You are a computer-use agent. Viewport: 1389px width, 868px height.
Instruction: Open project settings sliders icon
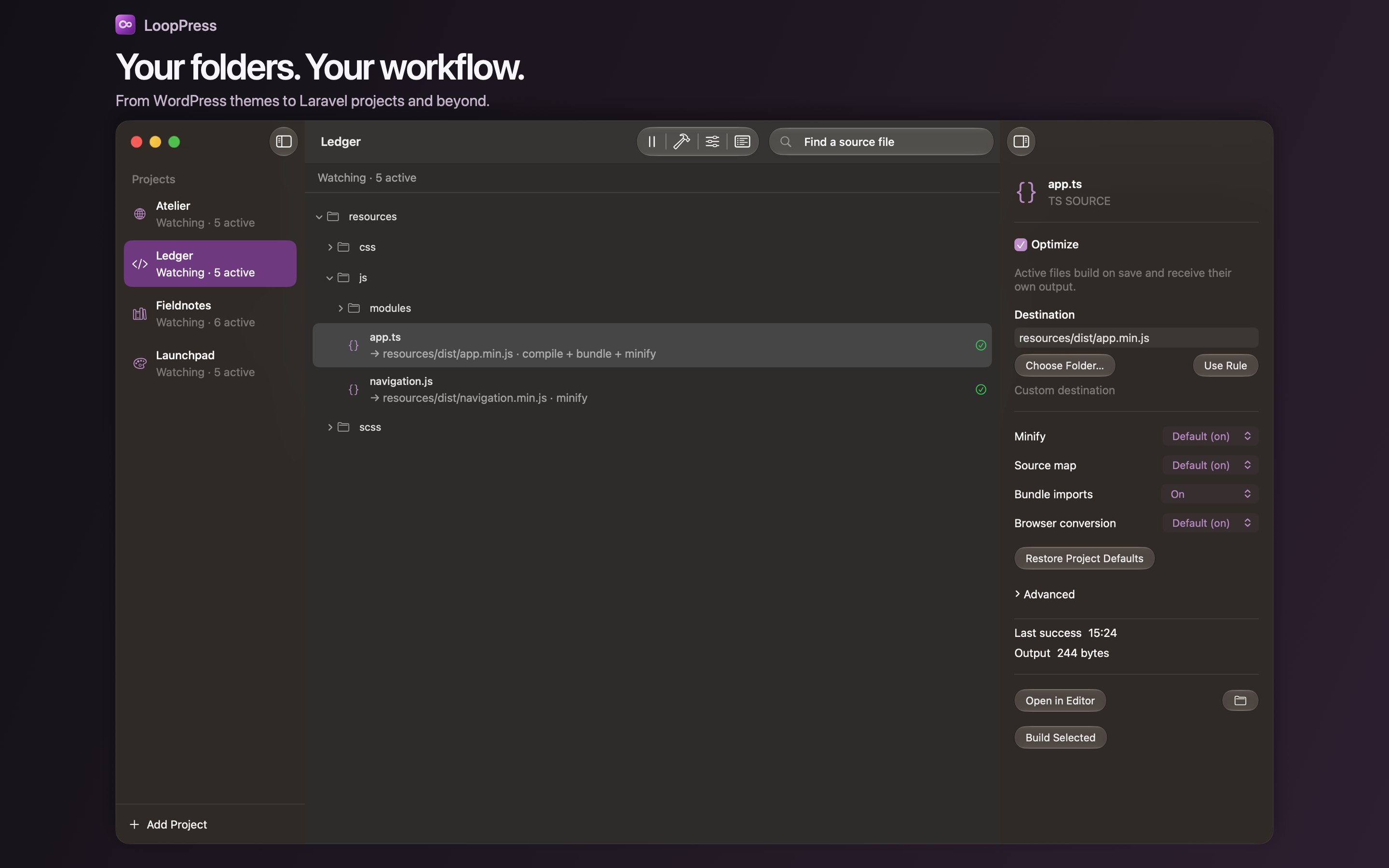(x=712, y=141)
